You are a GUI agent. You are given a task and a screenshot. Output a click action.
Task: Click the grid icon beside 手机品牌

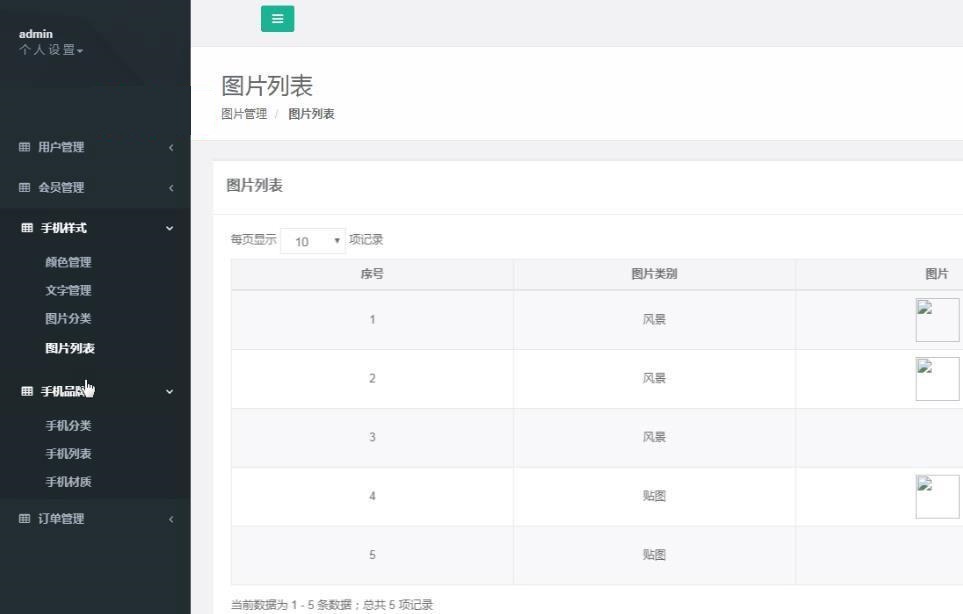(27, 392)
